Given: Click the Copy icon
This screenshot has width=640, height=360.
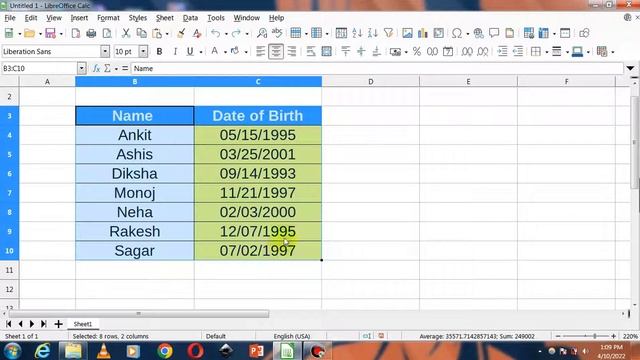Looking at the screenshot, I should point(142,33).
